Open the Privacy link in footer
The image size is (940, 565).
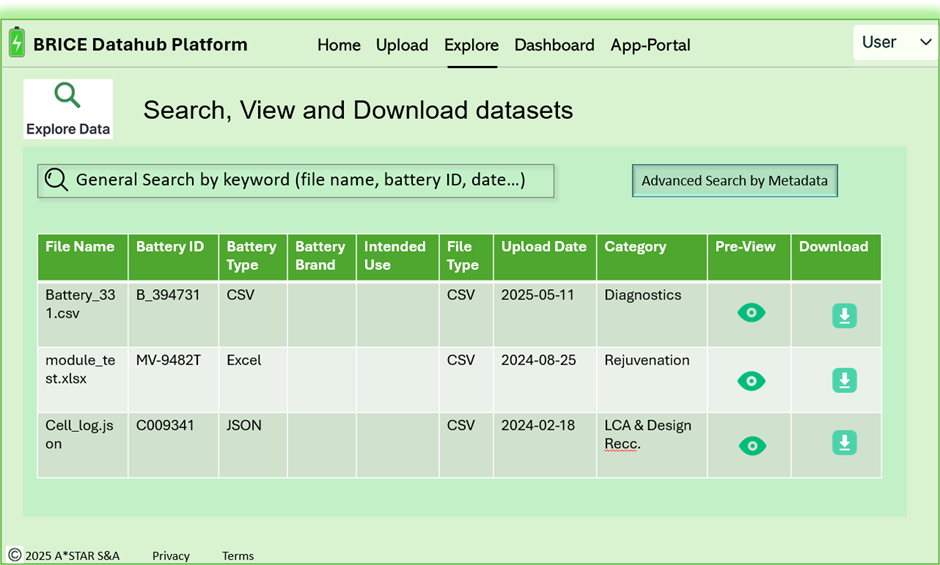[171, 556]
